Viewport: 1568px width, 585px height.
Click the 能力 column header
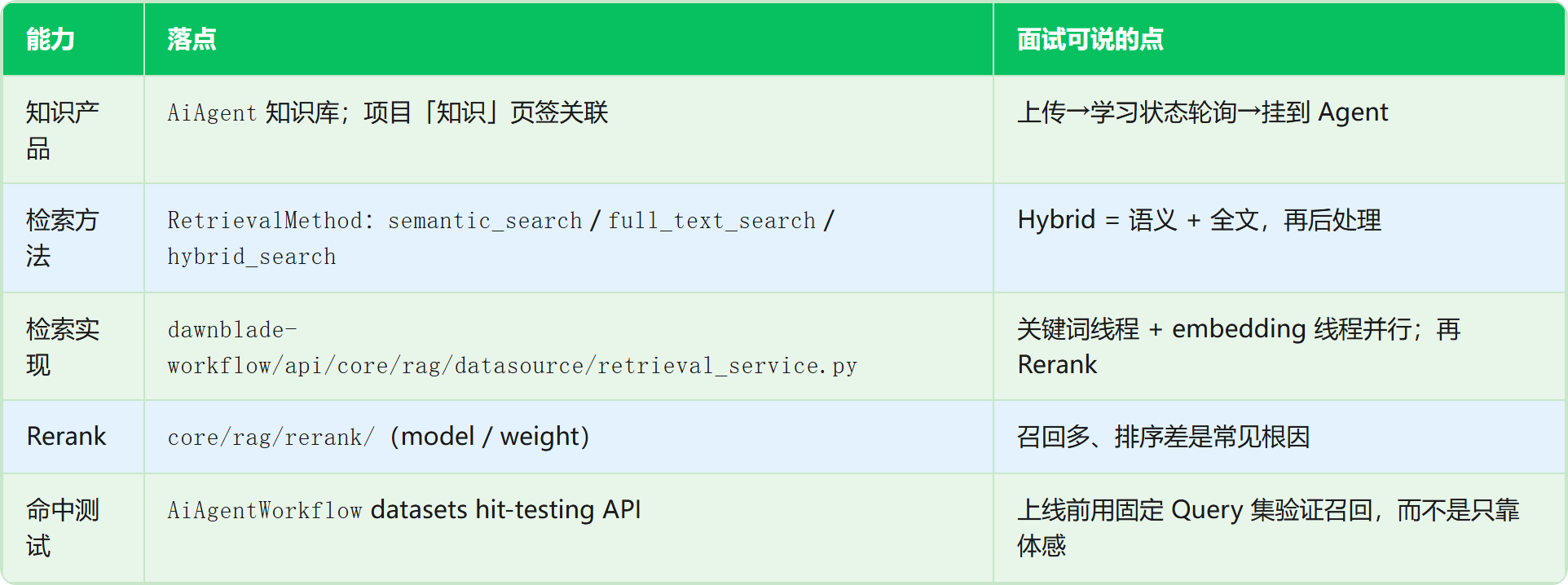[x=73, y=39]
